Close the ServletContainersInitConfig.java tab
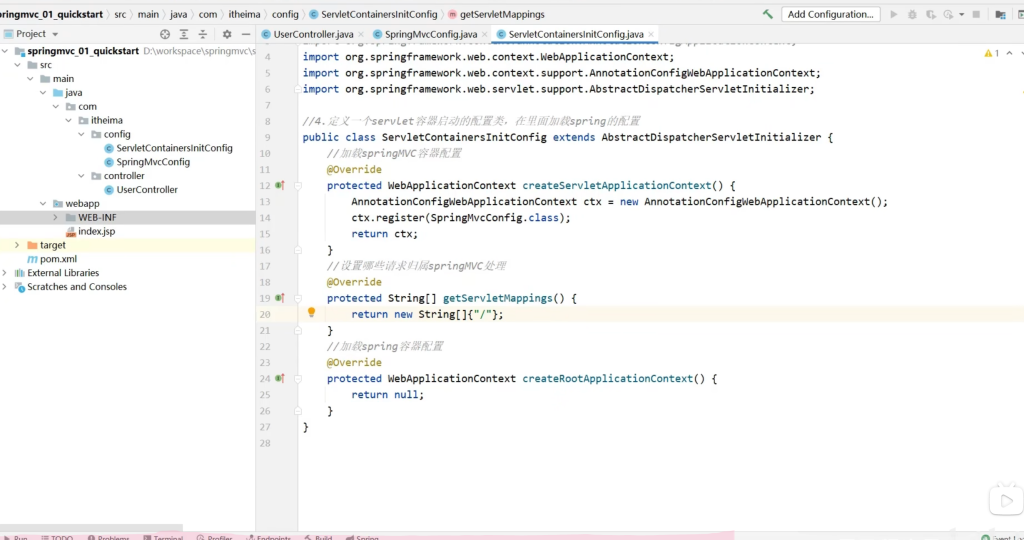Viewport: 1024px width, 540px height. [651, 34]
